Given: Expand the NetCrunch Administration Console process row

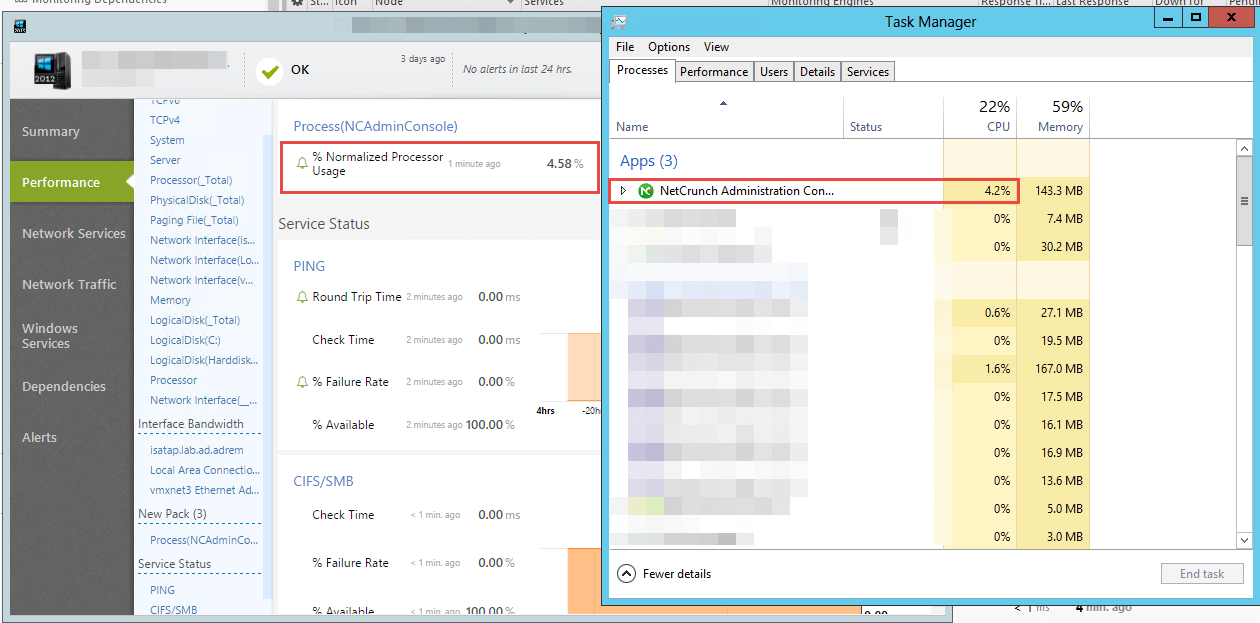Looking at the screenshot, I should (623, 191).
